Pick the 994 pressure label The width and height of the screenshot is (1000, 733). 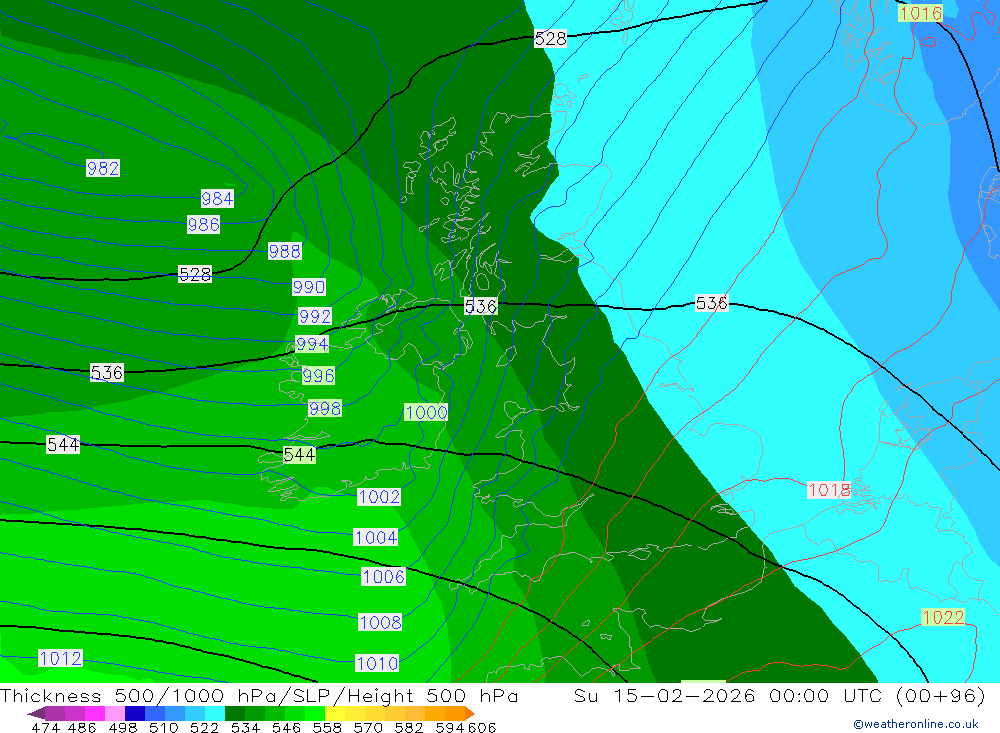pos(312,344)
